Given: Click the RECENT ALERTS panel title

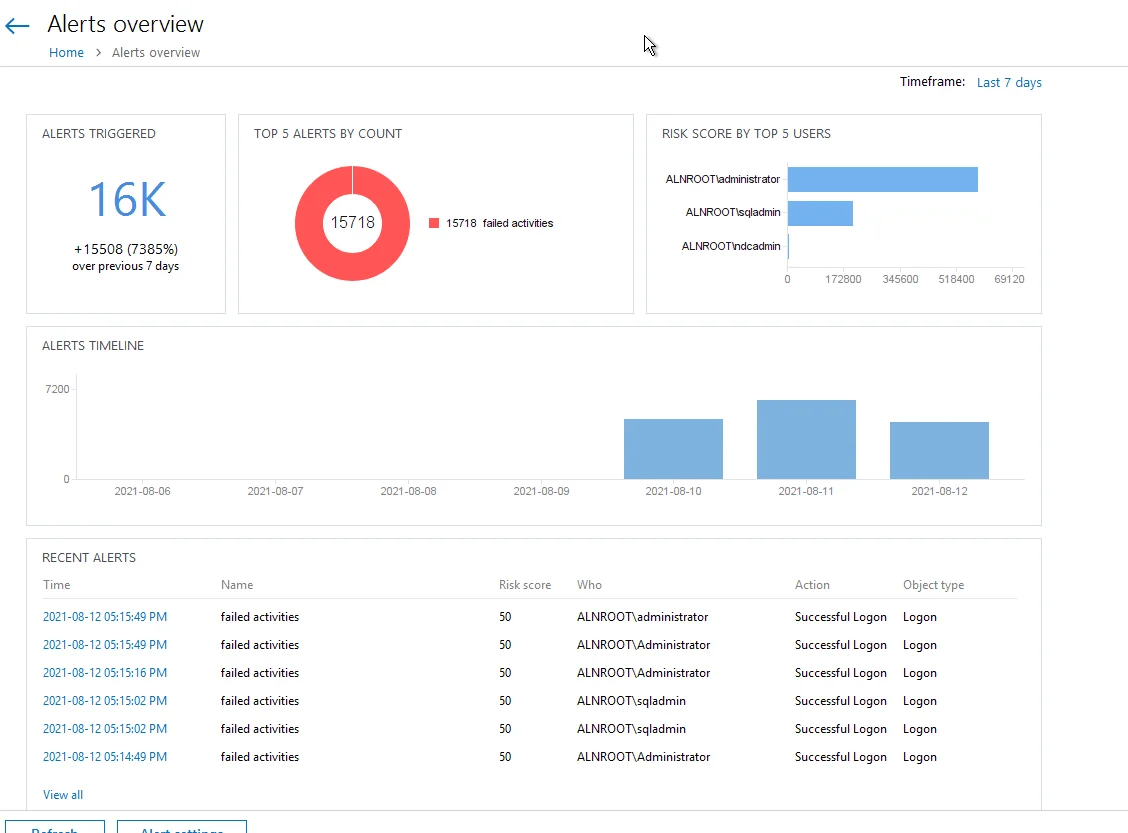Looking at the screenshot, I should tap(88, 557).
